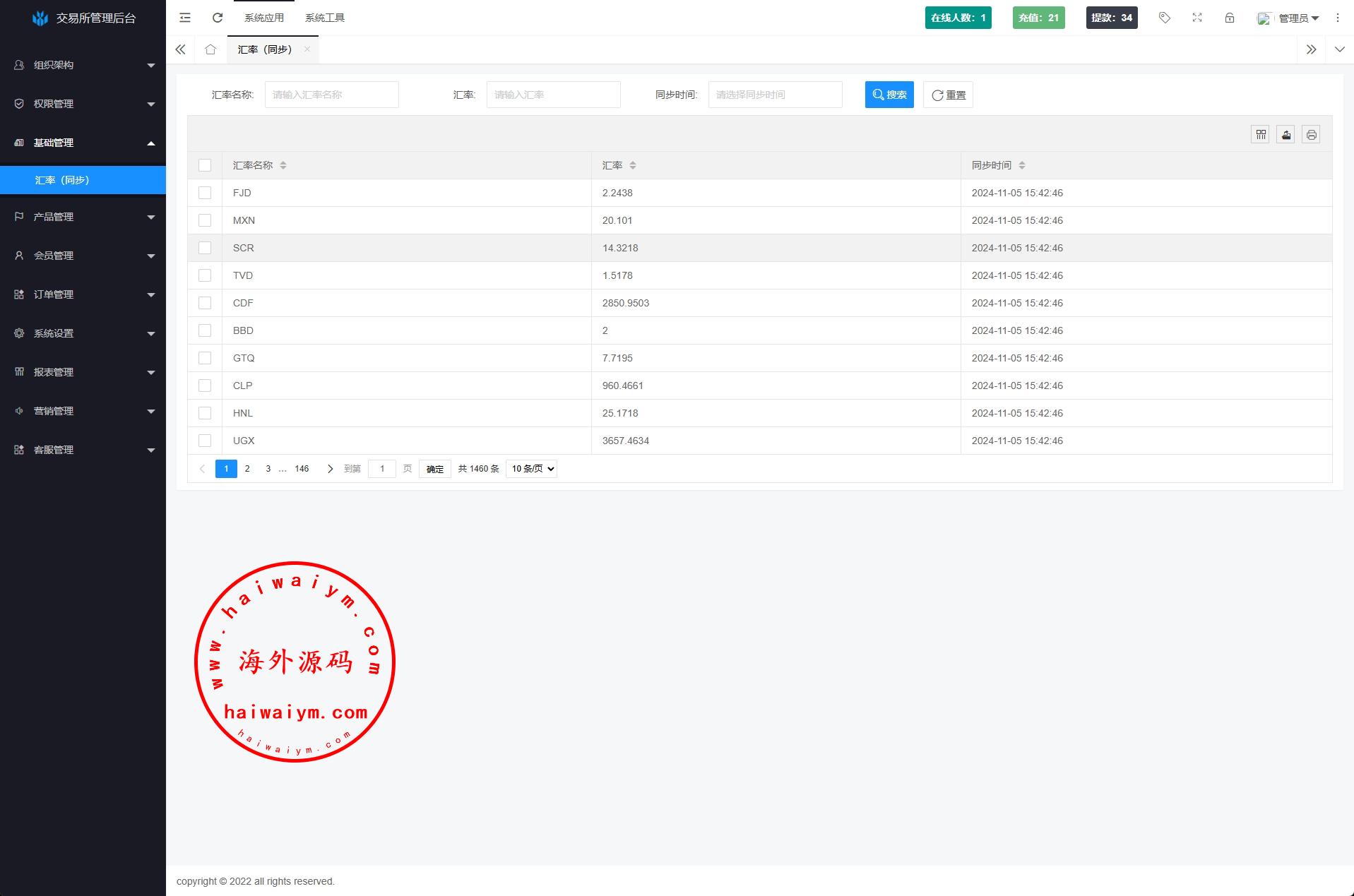Click the lock screen icon
The image size is (1354, 896).
pos(1230,18)
